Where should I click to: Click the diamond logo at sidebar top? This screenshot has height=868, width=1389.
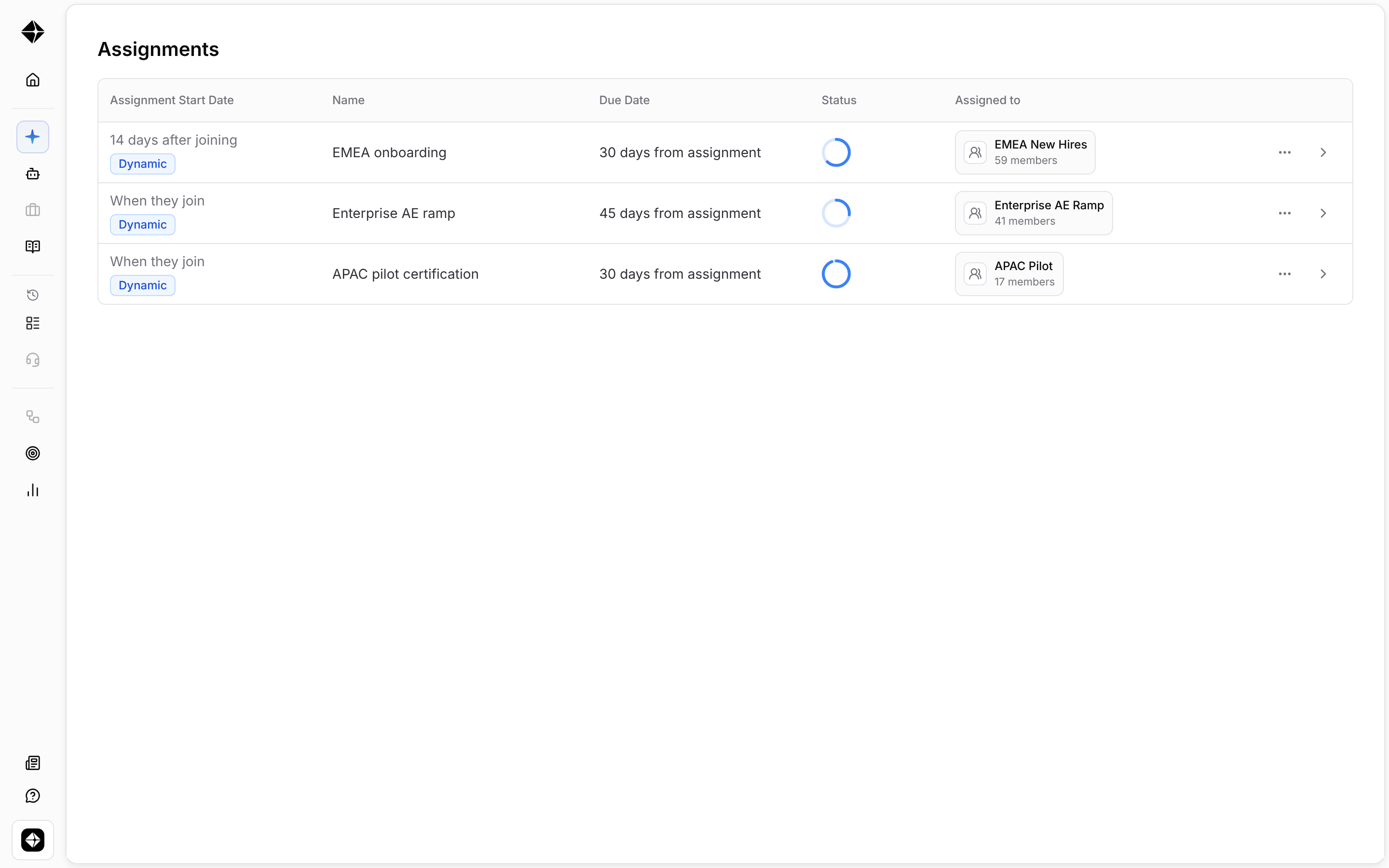pyautogui.click(x=33, y=32)
